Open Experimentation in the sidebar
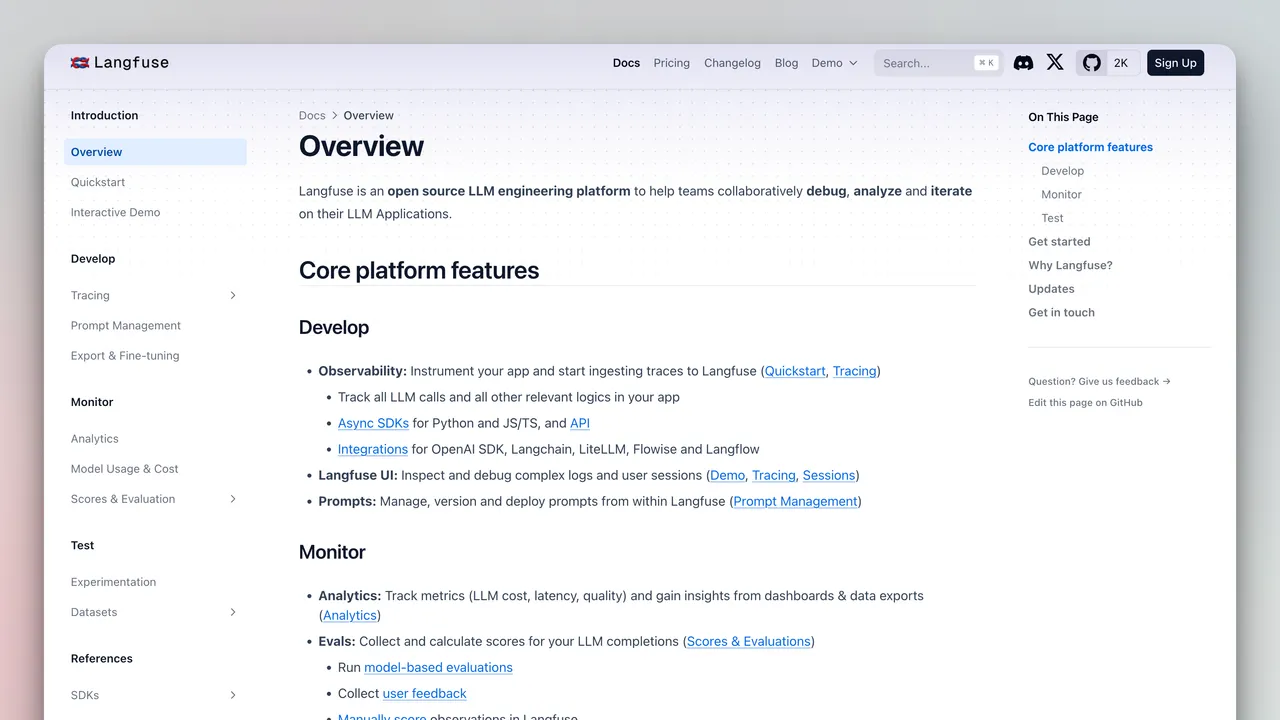This screenshot has width=1280, height=720. 113,582
